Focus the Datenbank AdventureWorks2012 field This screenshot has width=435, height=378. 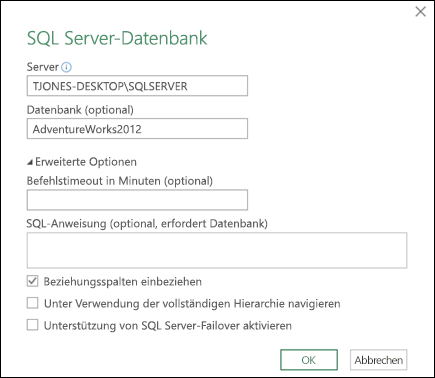click(x=137, y=129)
